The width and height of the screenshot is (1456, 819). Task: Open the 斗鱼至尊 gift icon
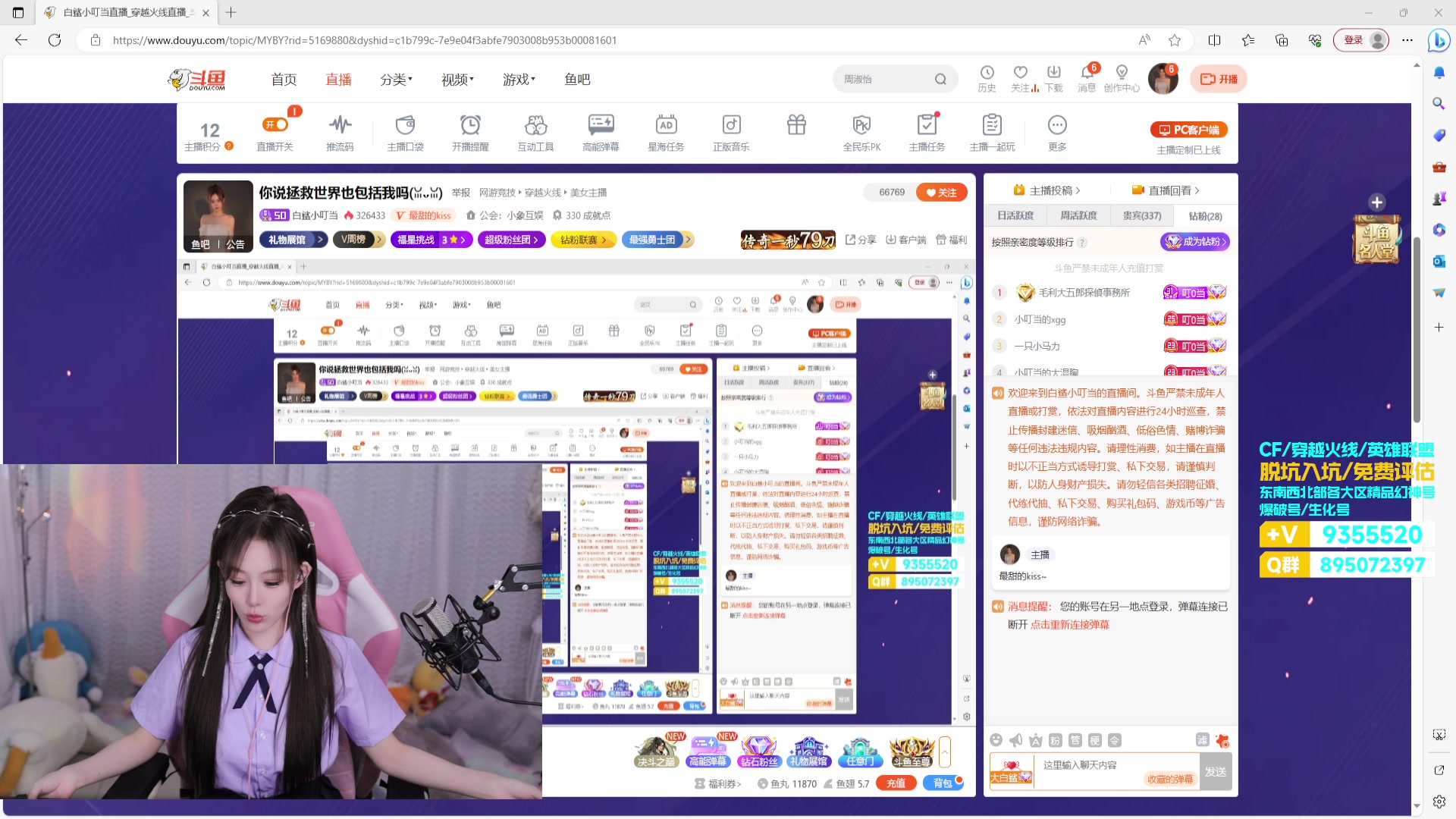point(912,752)
